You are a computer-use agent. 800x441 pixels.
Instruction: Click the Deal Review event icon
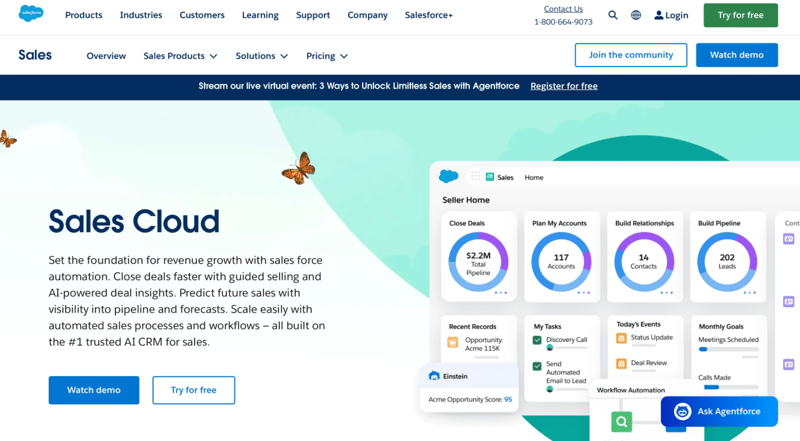pos(621,363)
